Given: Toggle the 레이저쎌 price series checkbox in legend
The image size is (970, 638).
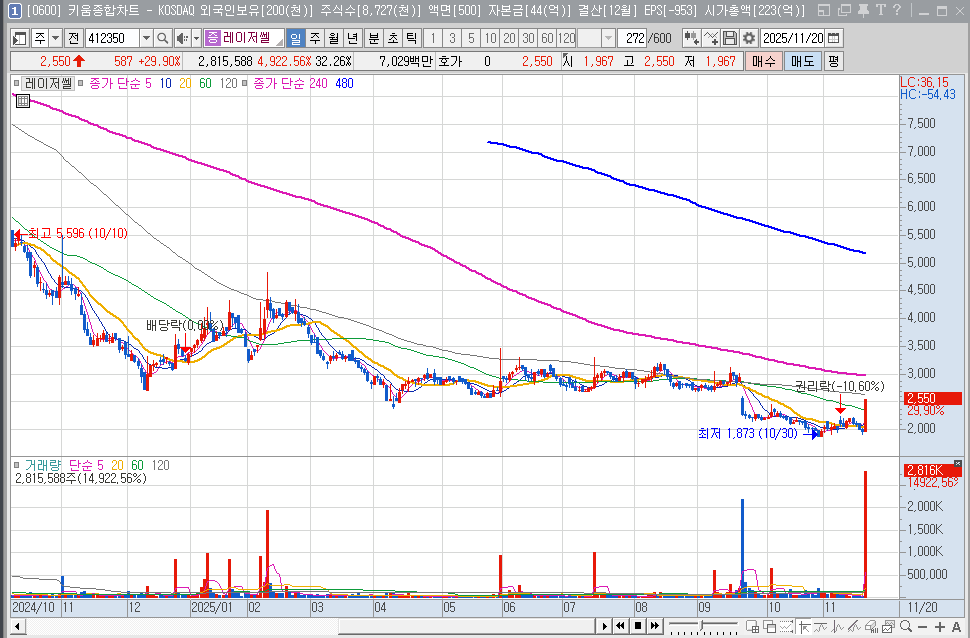Looking at the screenshot, I should (x=17, y=84).
